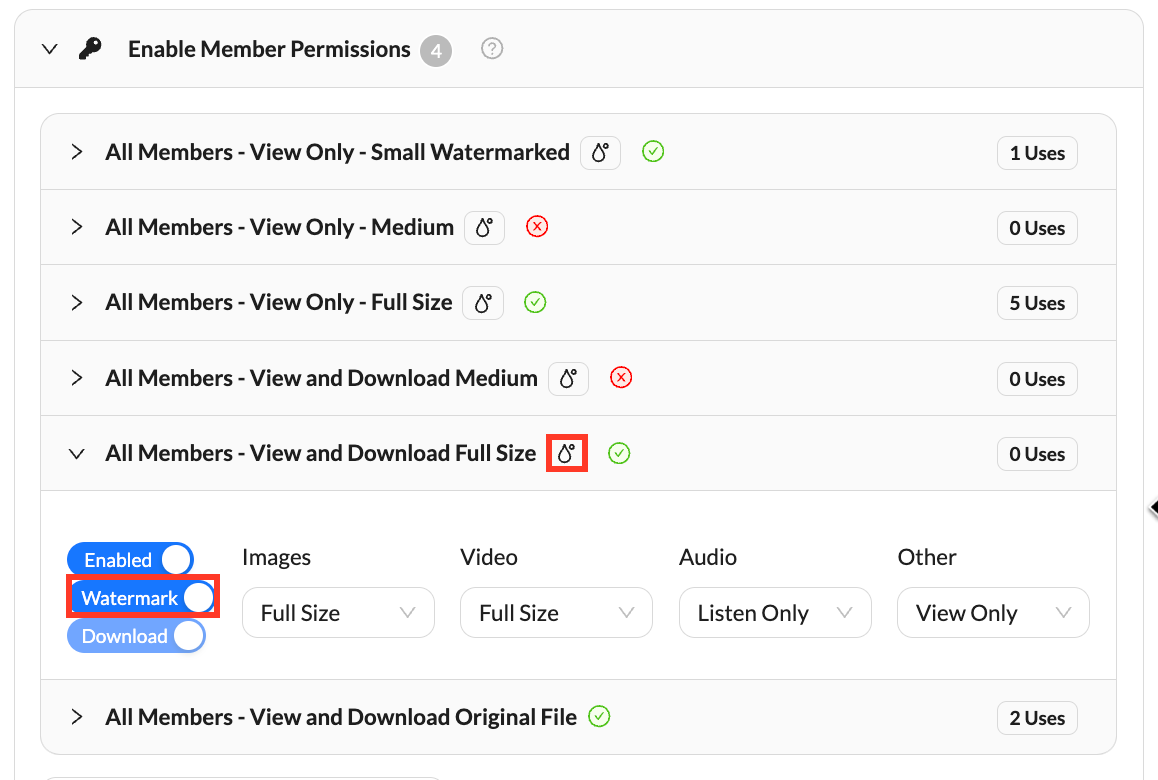
Task: Expand View and Download Original File row
Action: coord(76,717)
